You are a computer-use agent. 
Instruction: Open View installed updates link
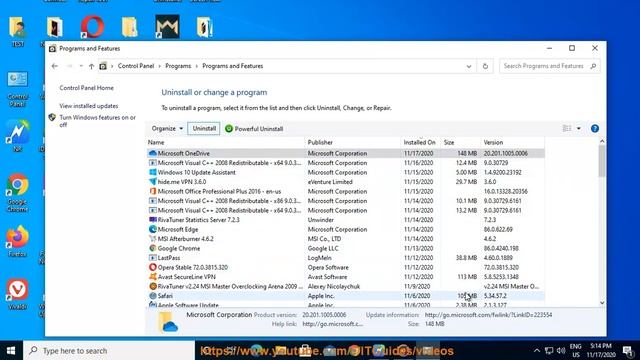pos(89,106)
